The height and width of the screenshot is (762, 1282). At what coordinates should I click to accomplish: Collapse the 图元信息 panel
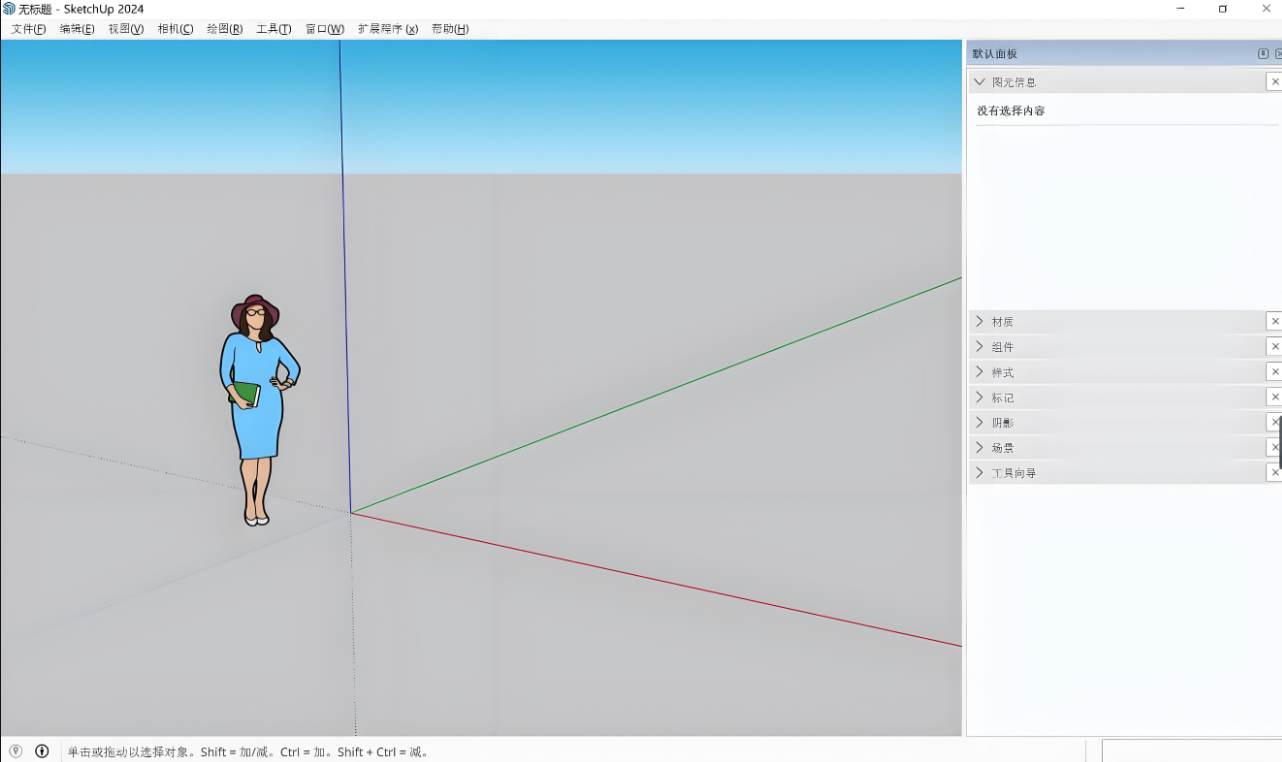(x=980, y=82)
